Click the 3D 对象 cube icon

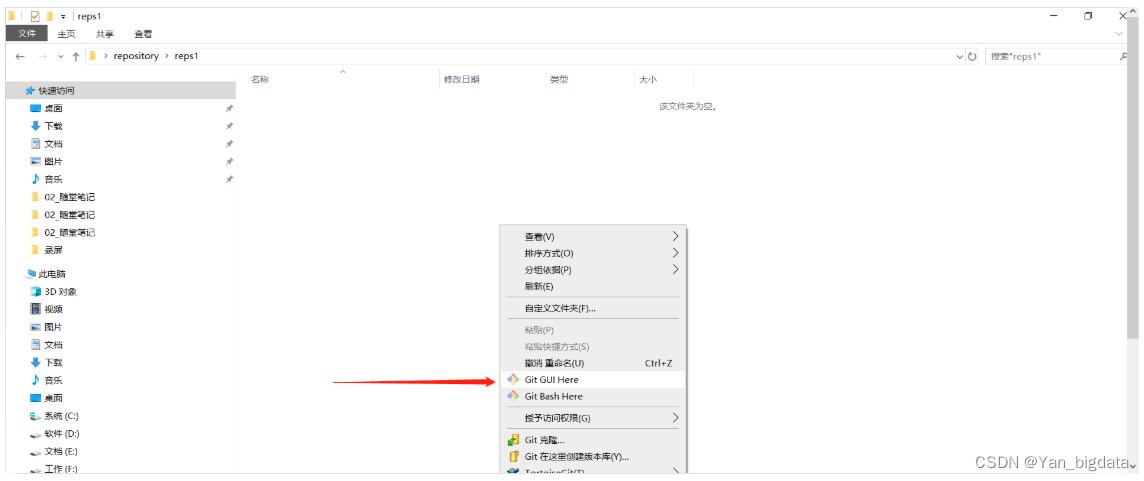click(x=35, y=291)
